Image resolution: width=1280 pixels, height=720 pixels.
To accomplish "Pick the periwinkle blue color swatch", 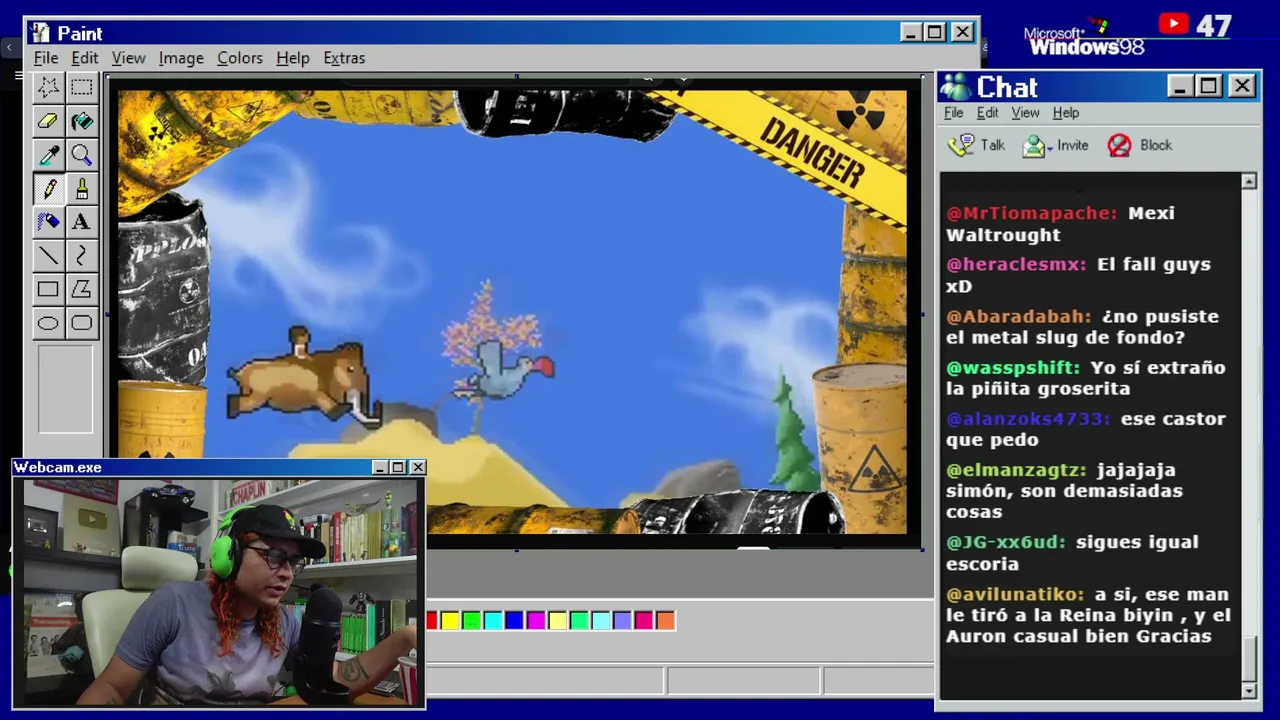I will coord(622,621).
